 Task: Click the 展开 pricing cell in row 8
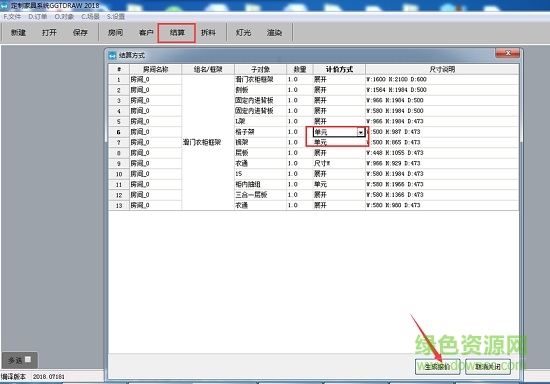tap(339, 153)
